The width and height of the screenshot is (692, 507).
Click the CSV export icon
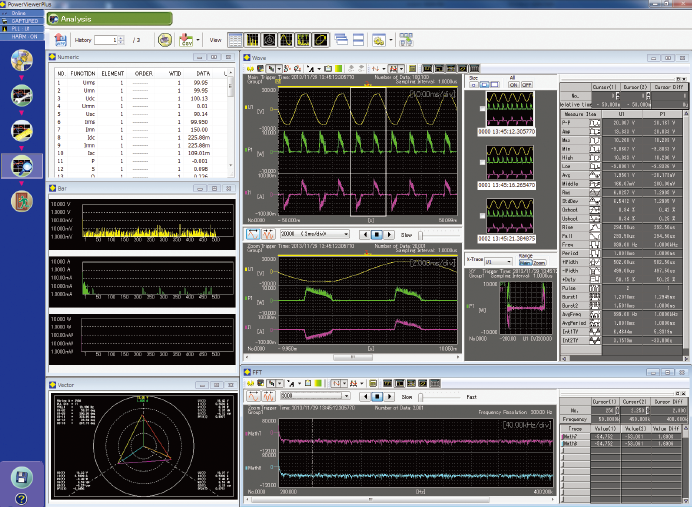[x=187, y=40]
